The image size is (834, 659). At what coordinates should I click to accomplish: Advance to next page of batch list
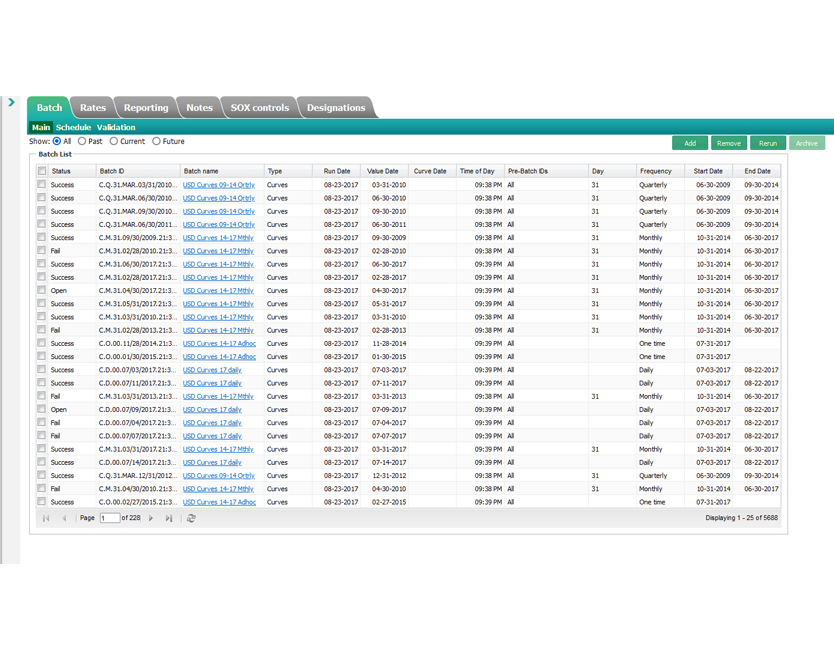tap(151, 518)
